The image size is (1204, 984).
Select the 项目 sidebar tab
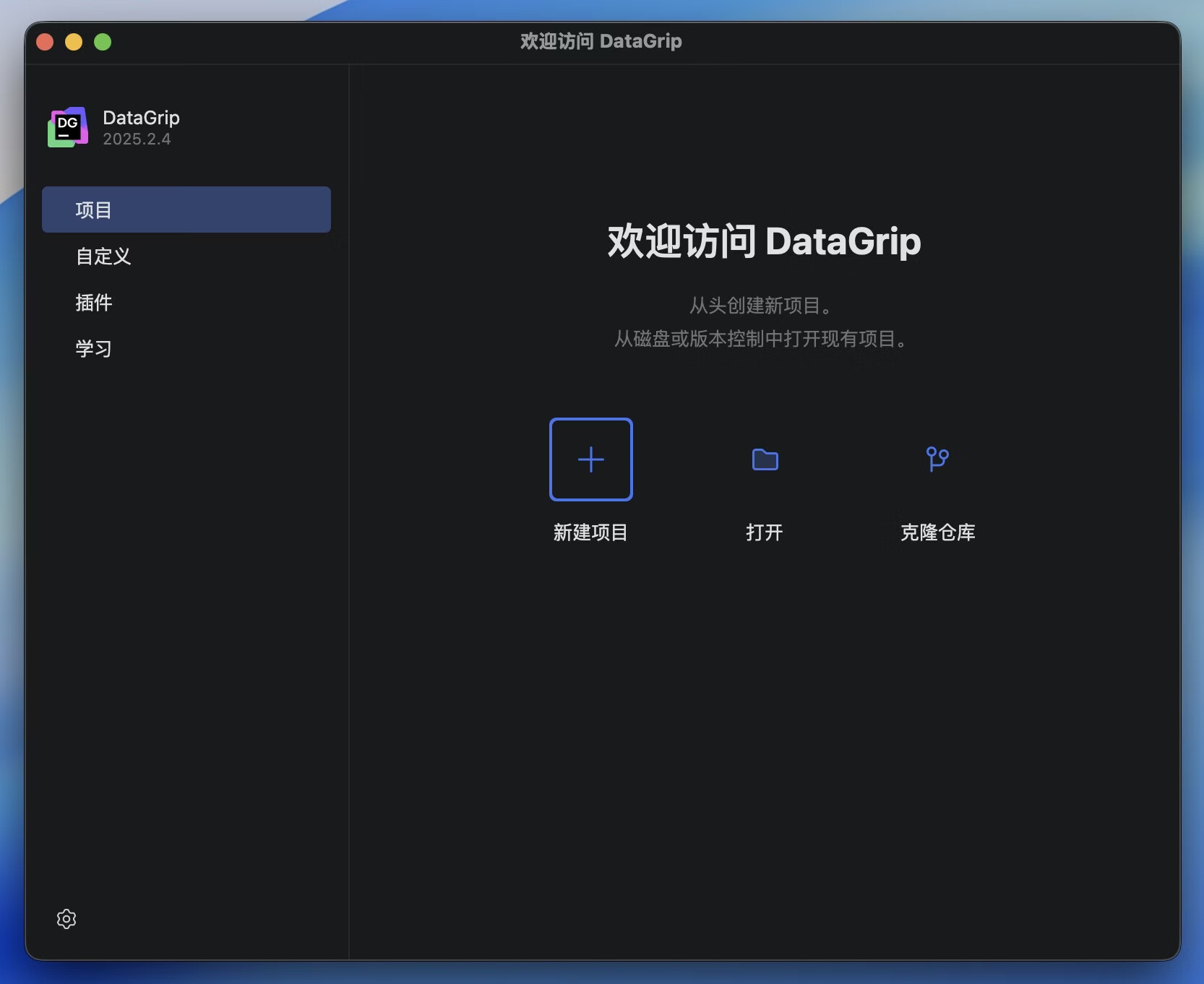(x=94, y=210)
